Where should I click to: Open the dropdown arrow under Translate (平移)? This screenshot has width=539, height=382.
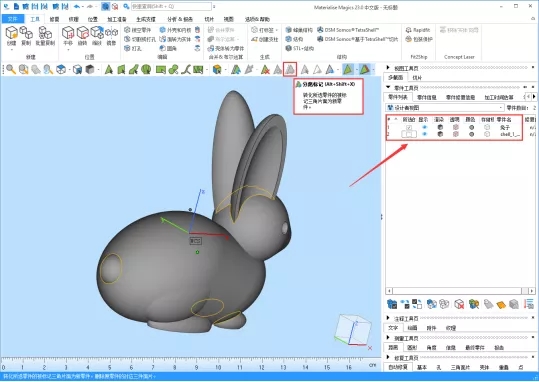pos(68,50)
